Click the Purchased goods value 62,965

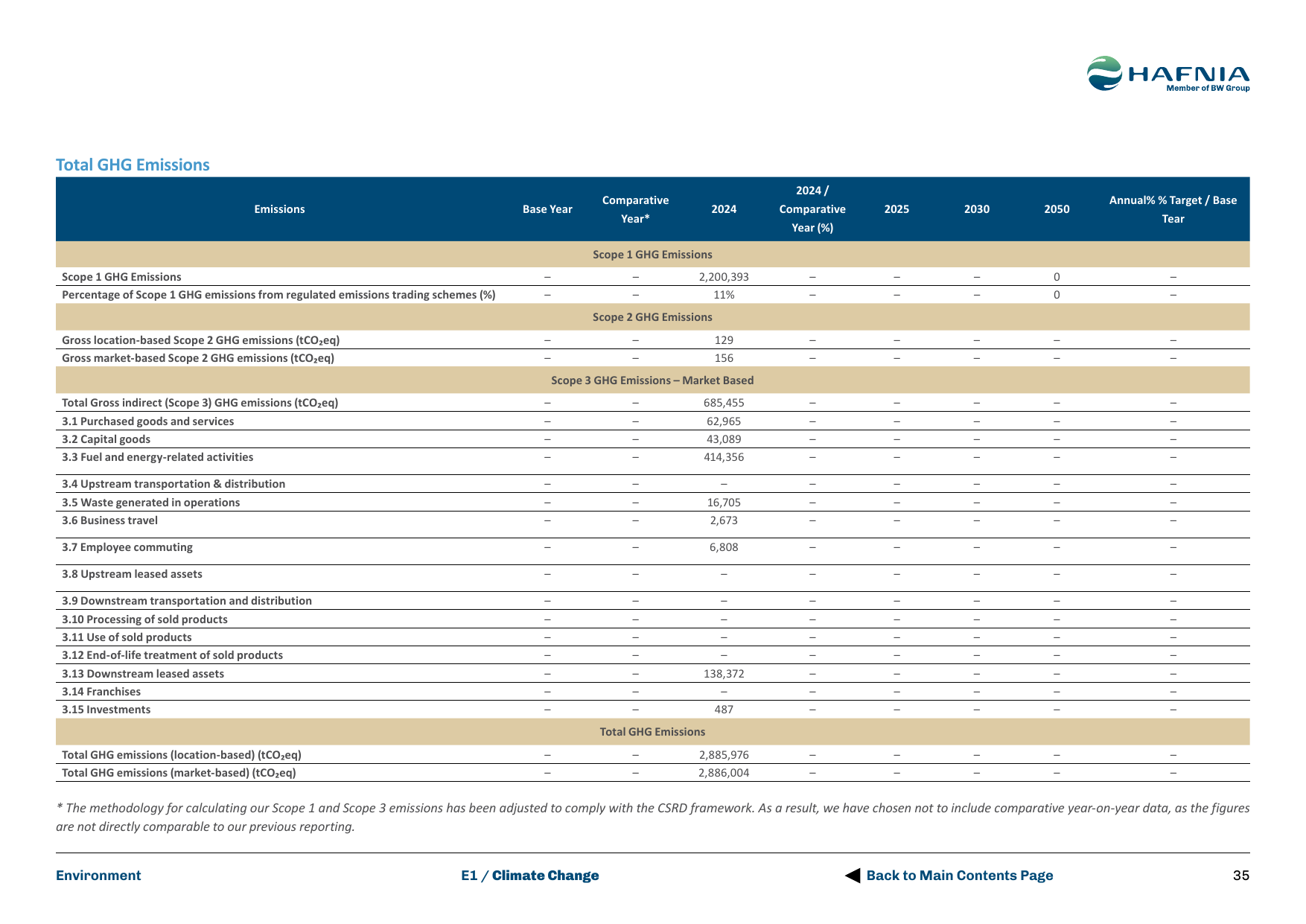[724, 421]
